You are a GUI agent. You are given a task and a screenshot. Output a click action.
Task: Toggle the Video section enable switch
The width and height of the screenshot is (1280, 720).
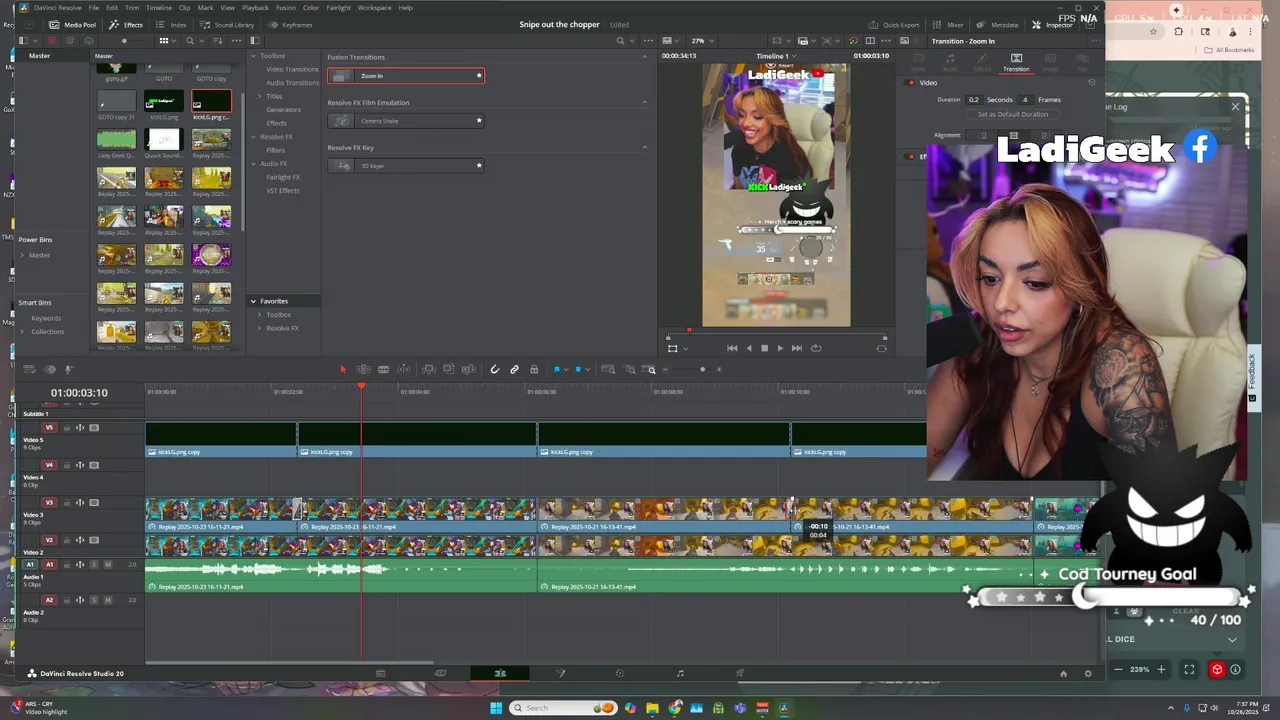click(910, 83)
